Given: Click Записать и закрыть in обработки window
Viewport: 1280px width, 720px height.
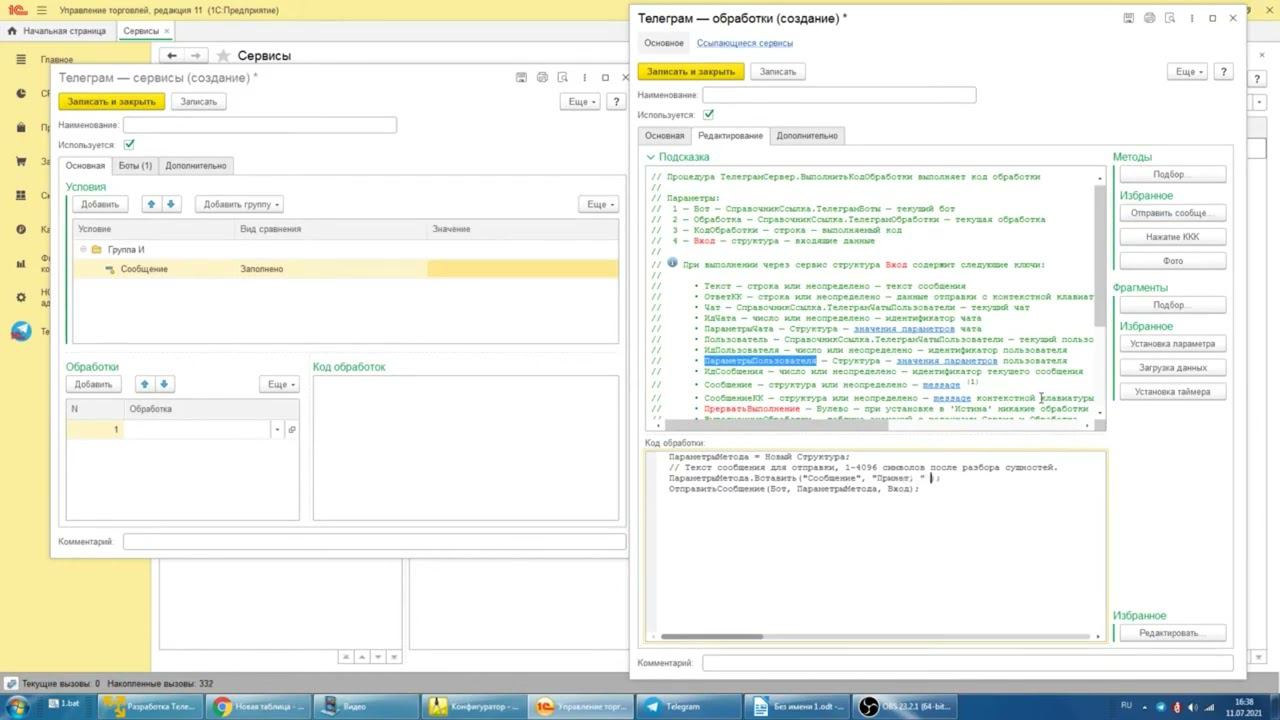Looking at the screenshot, I should (690, 72).
